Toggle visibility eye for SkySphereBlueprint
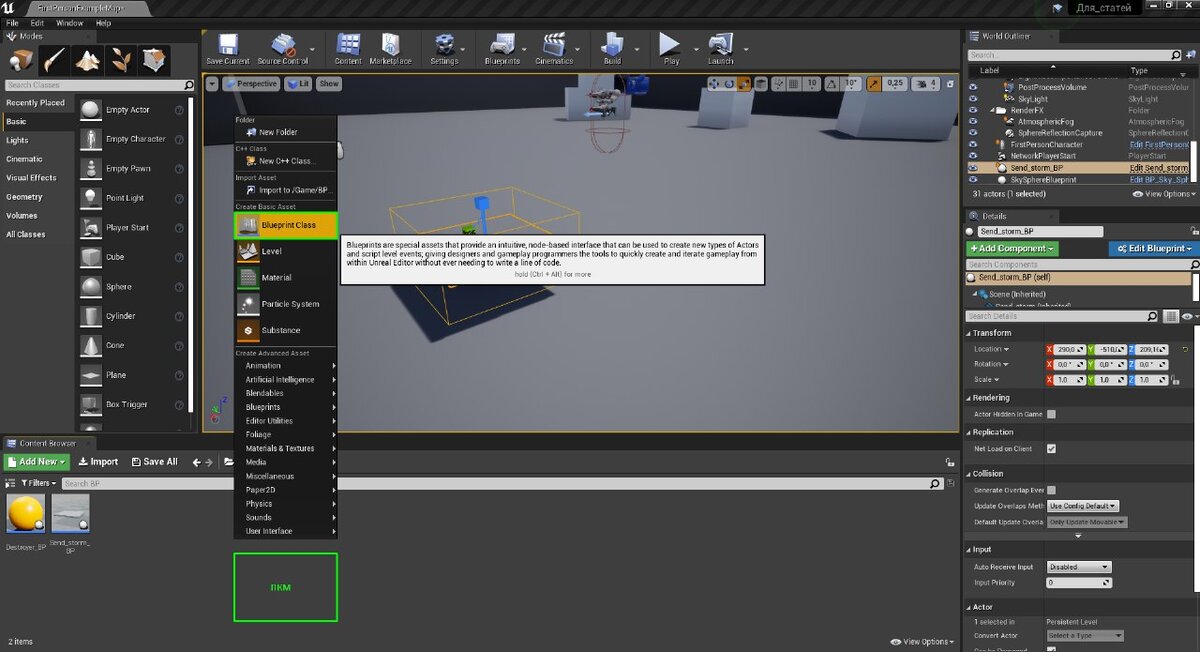The height and width of the screenshot is (652, 1200). pos(973,180)
